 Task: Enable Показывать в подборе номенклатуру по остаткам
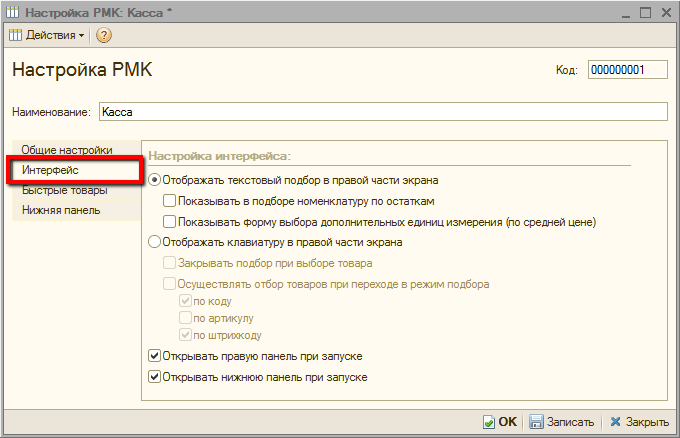click(x=169, y=201)
